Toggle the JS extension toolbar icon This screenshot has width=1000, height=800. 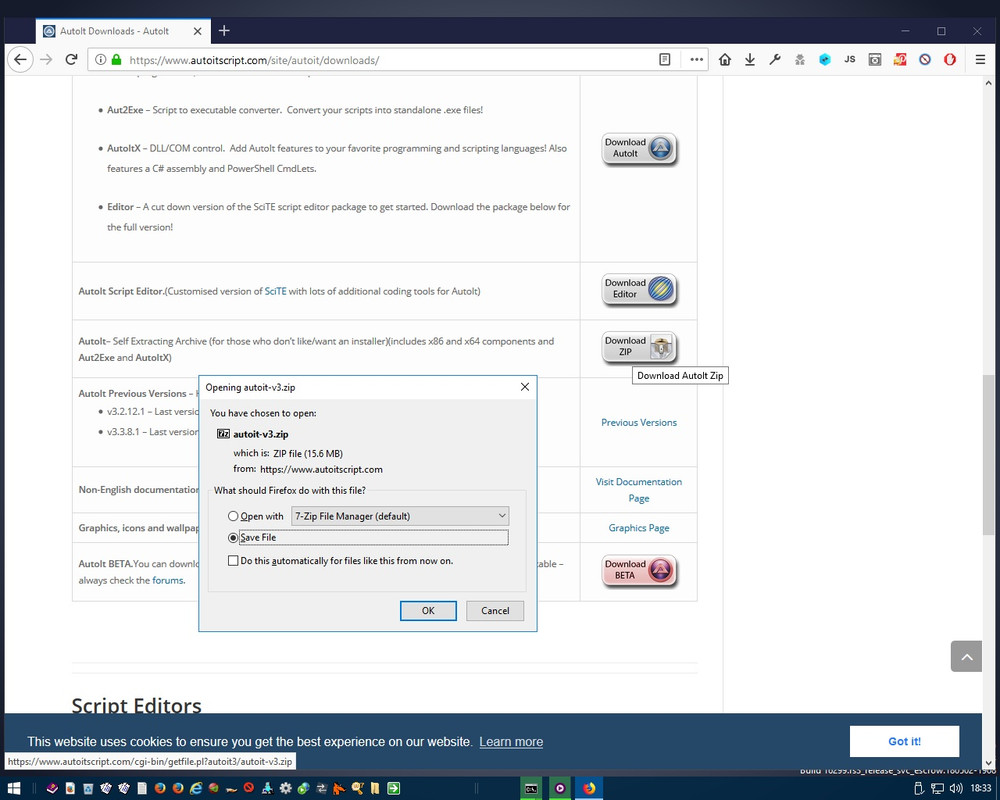pos(849,60)
